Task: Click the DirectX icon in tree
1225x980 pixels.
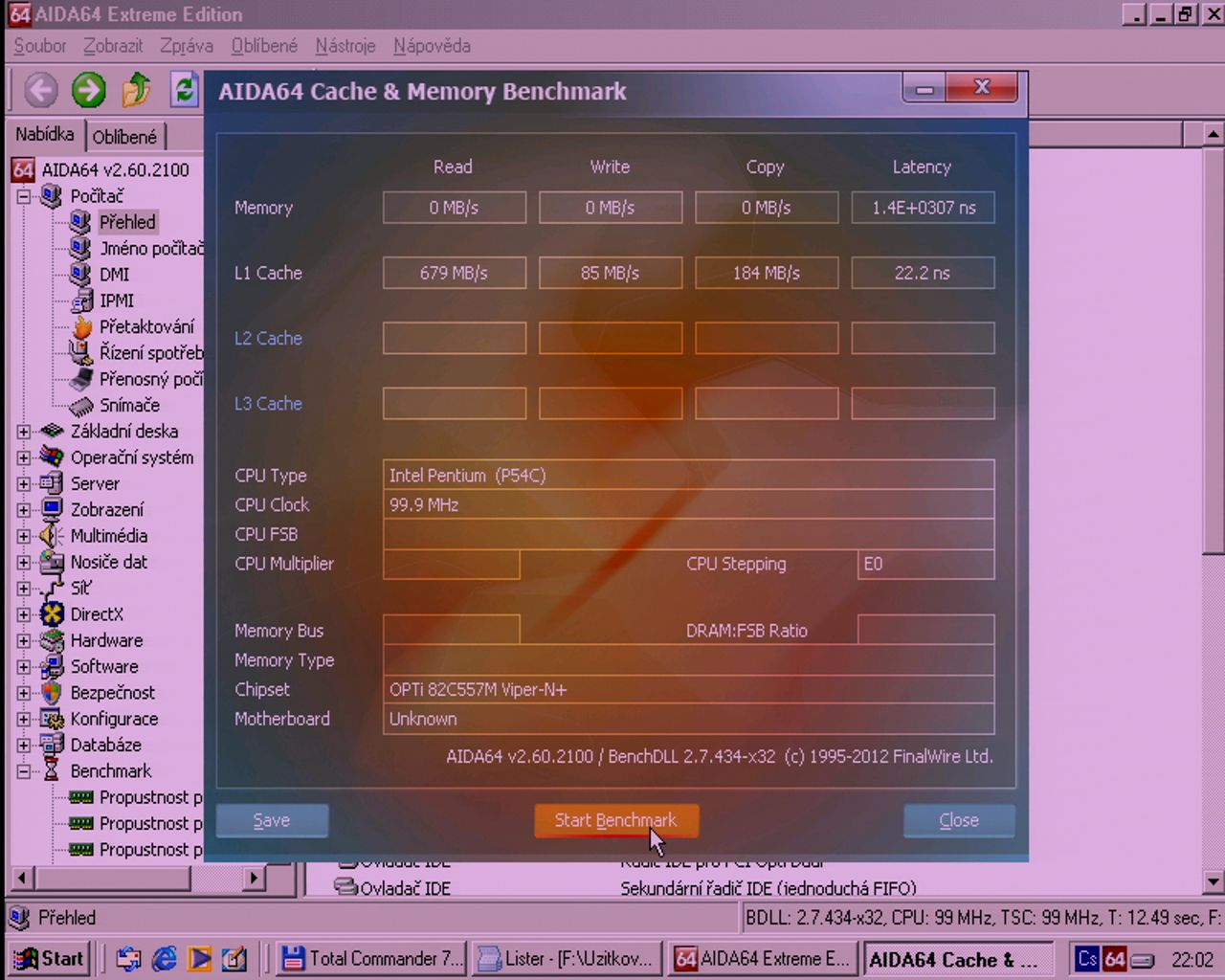Action: point(52,614)
